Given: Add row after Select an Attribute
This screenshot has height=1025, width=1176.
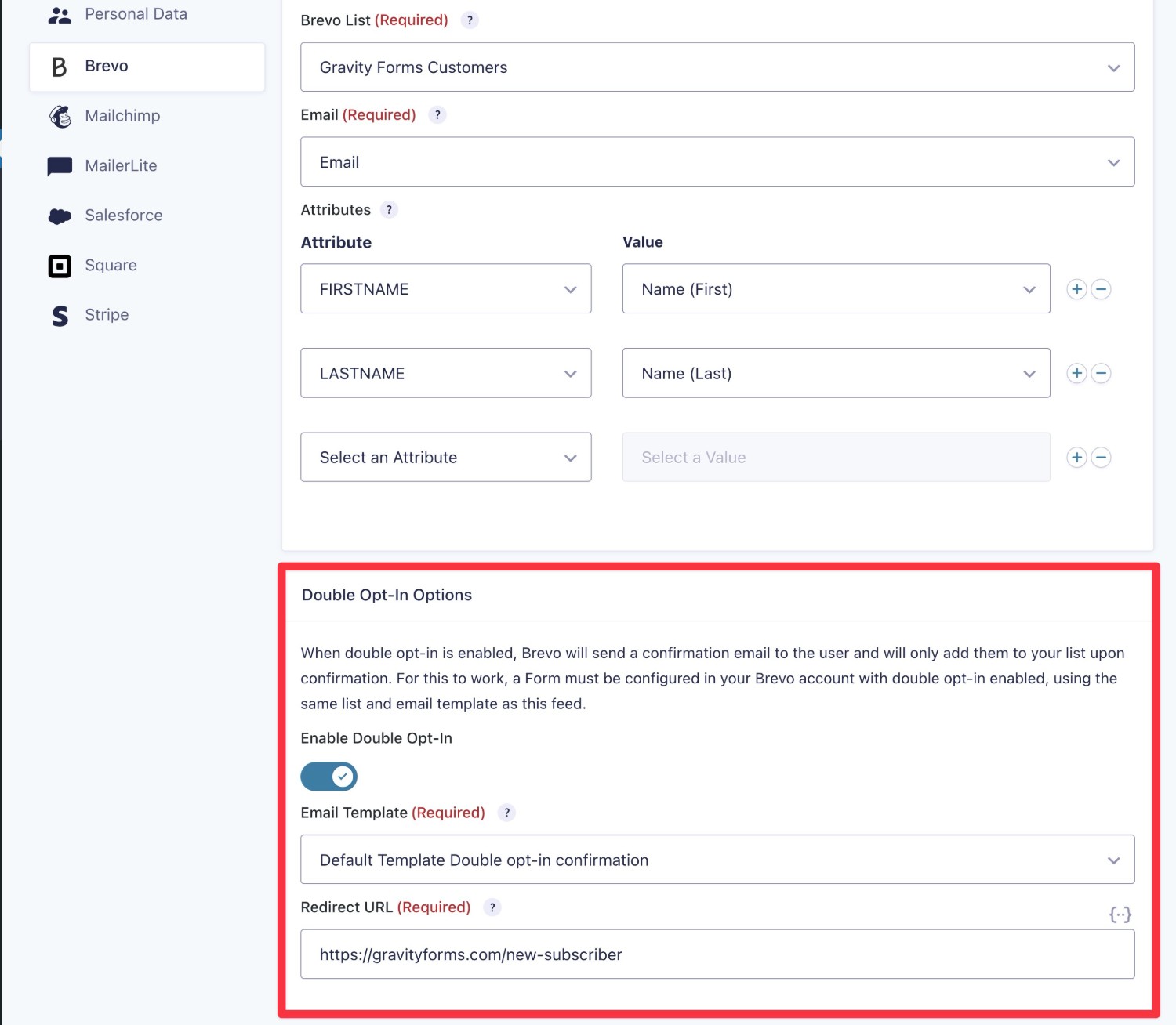Looking at the screenshot, I should point(1076,458).
